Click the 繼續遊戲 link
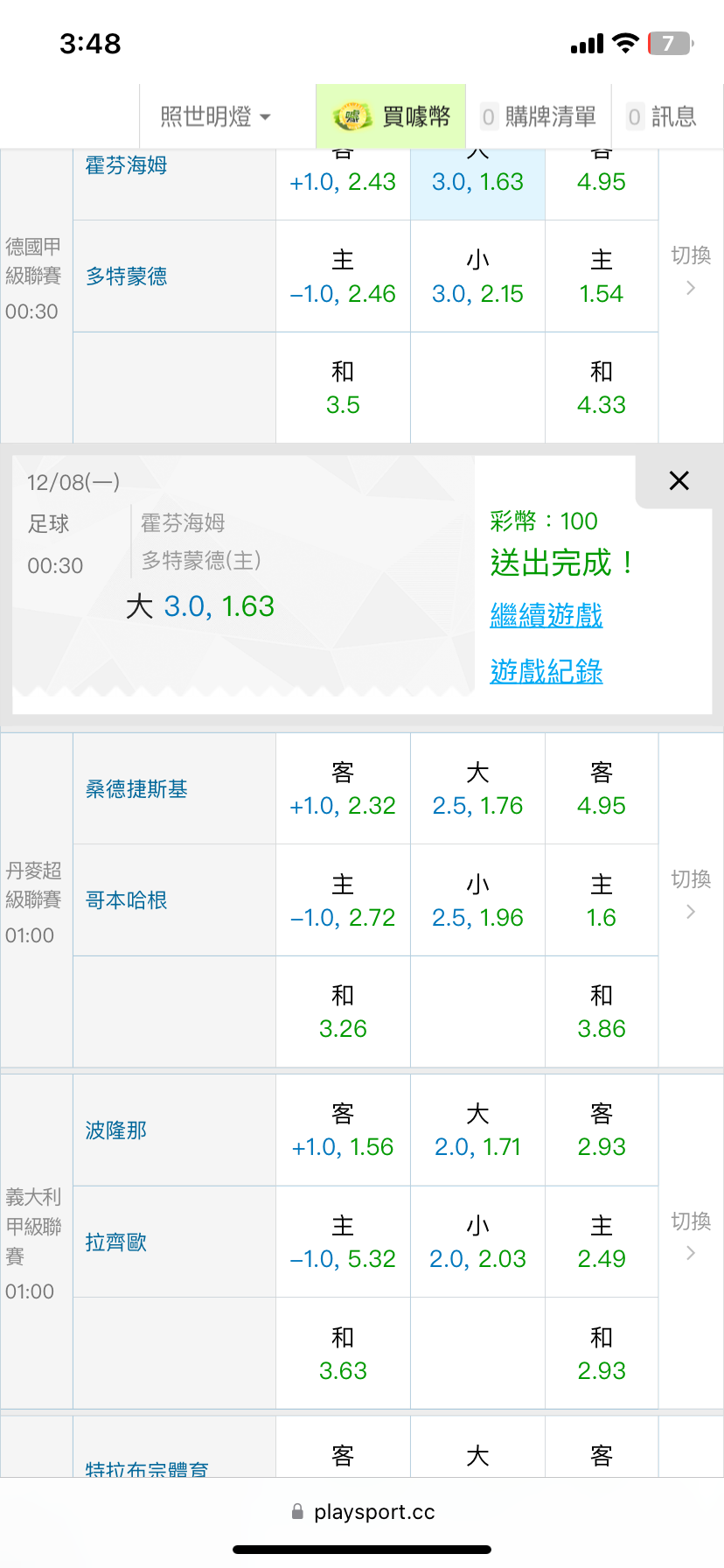The image size is (724, 1568). point(546,615)
